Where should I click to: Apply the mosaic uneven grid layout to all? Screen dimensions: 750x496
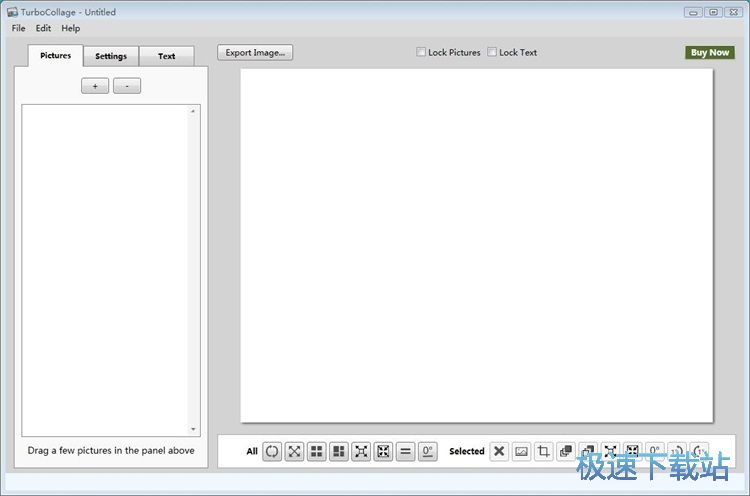[339, 451]
